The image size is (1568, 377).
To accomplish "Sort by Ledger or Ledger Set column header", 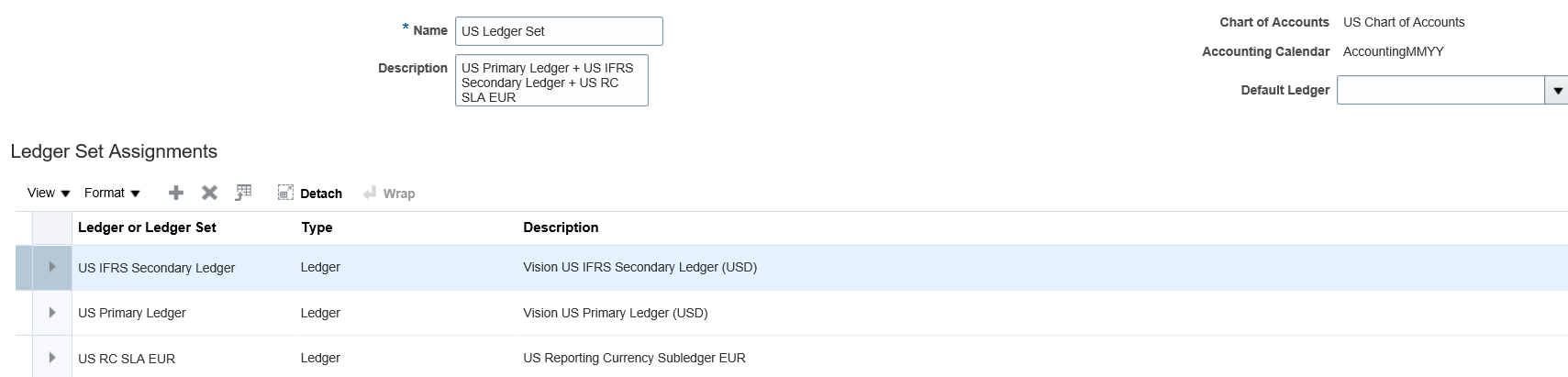I will 147,227.
